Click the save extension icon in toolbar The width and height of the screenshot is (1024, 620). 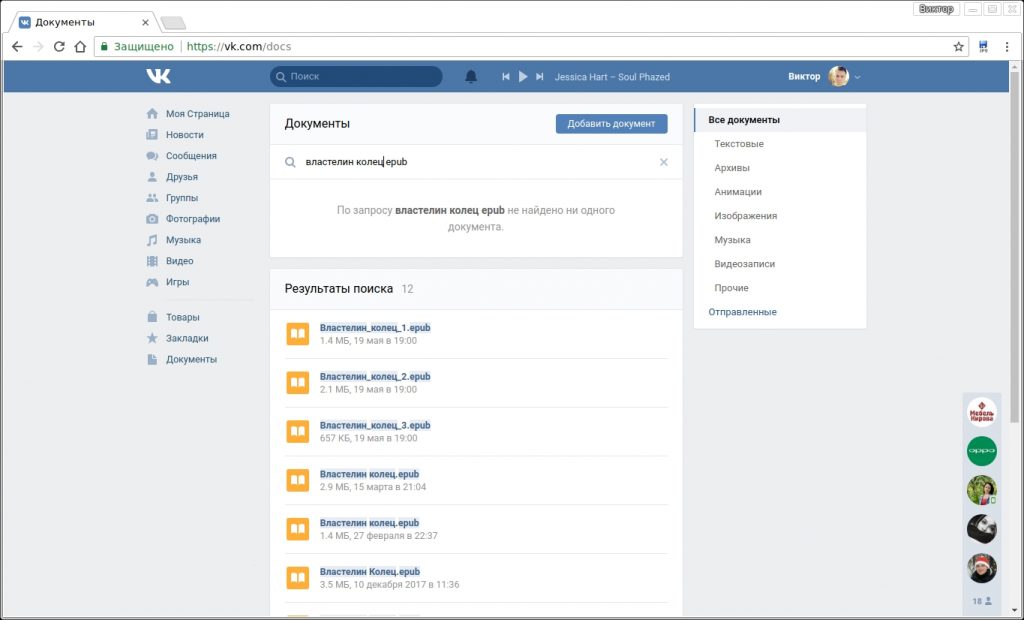[x=984, y=46]
